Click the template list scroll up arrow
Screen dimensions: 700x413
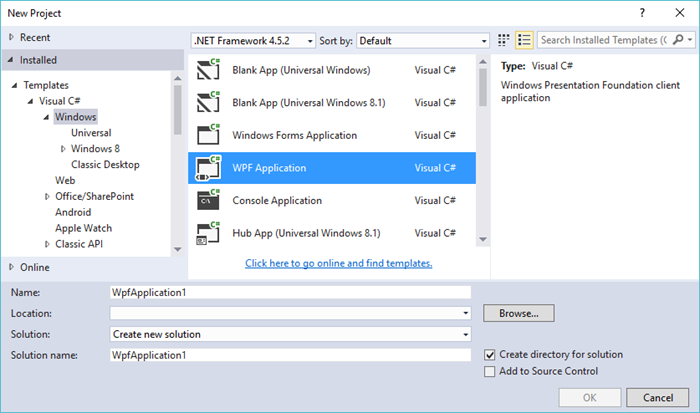(x=483, y=61)
